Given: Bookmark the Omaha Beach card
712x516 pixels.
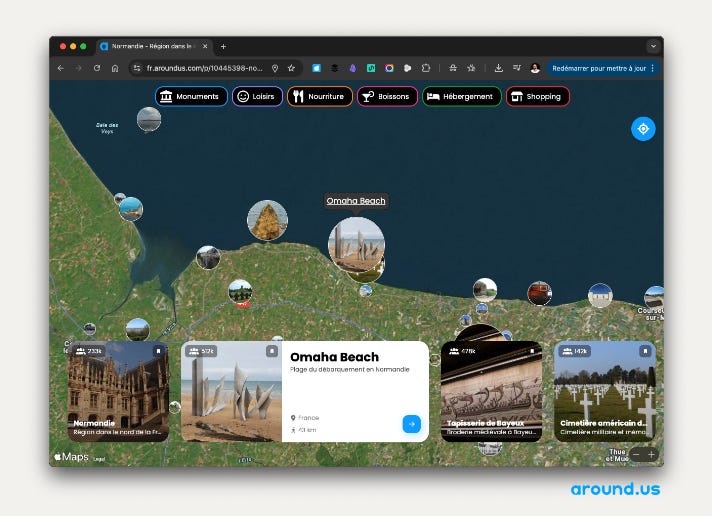Looking at the screenshot, I should [x=272, y=351].
